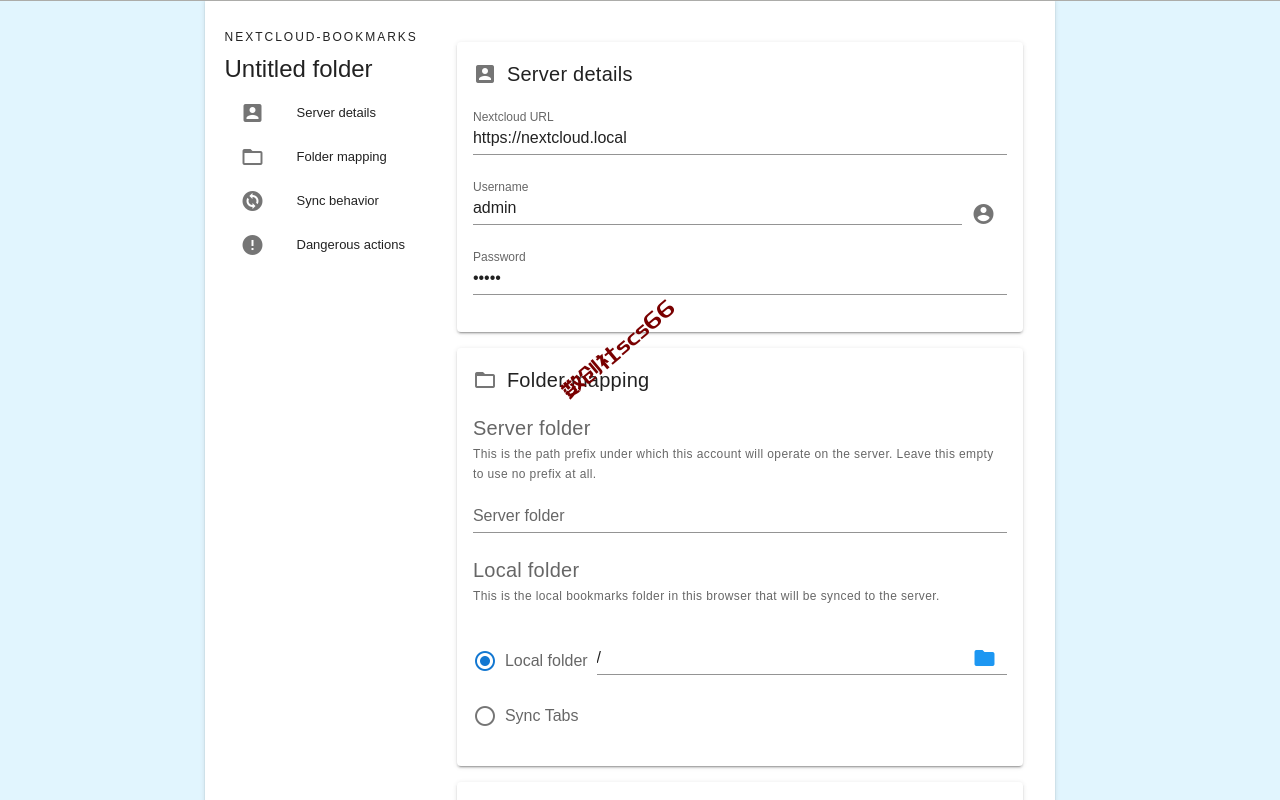Click the Server details sidebar account icon

tap(252, 113)
